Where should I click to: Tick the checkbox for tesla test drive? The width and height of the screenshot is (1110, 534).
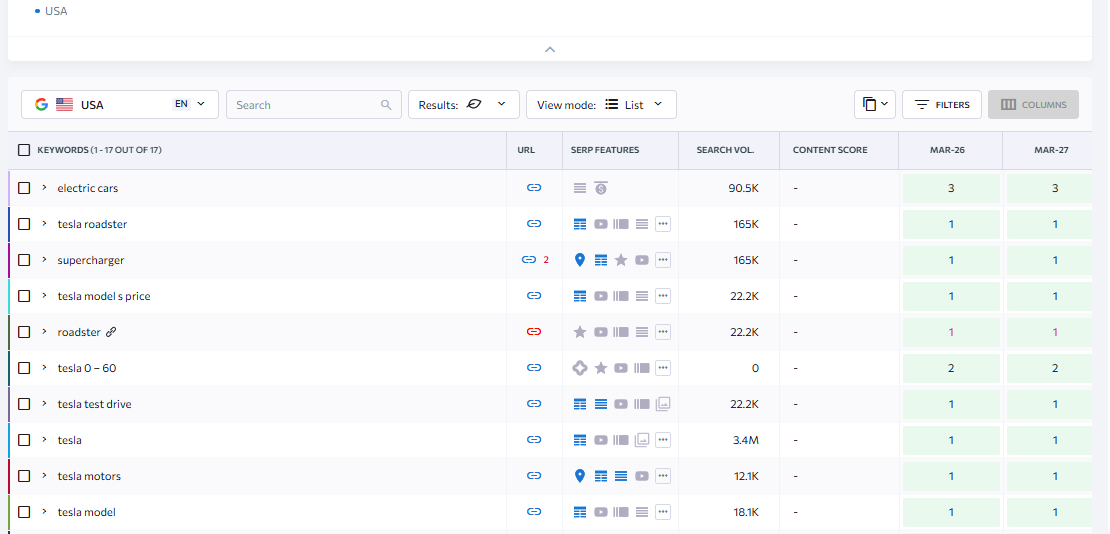coord(24,404)
